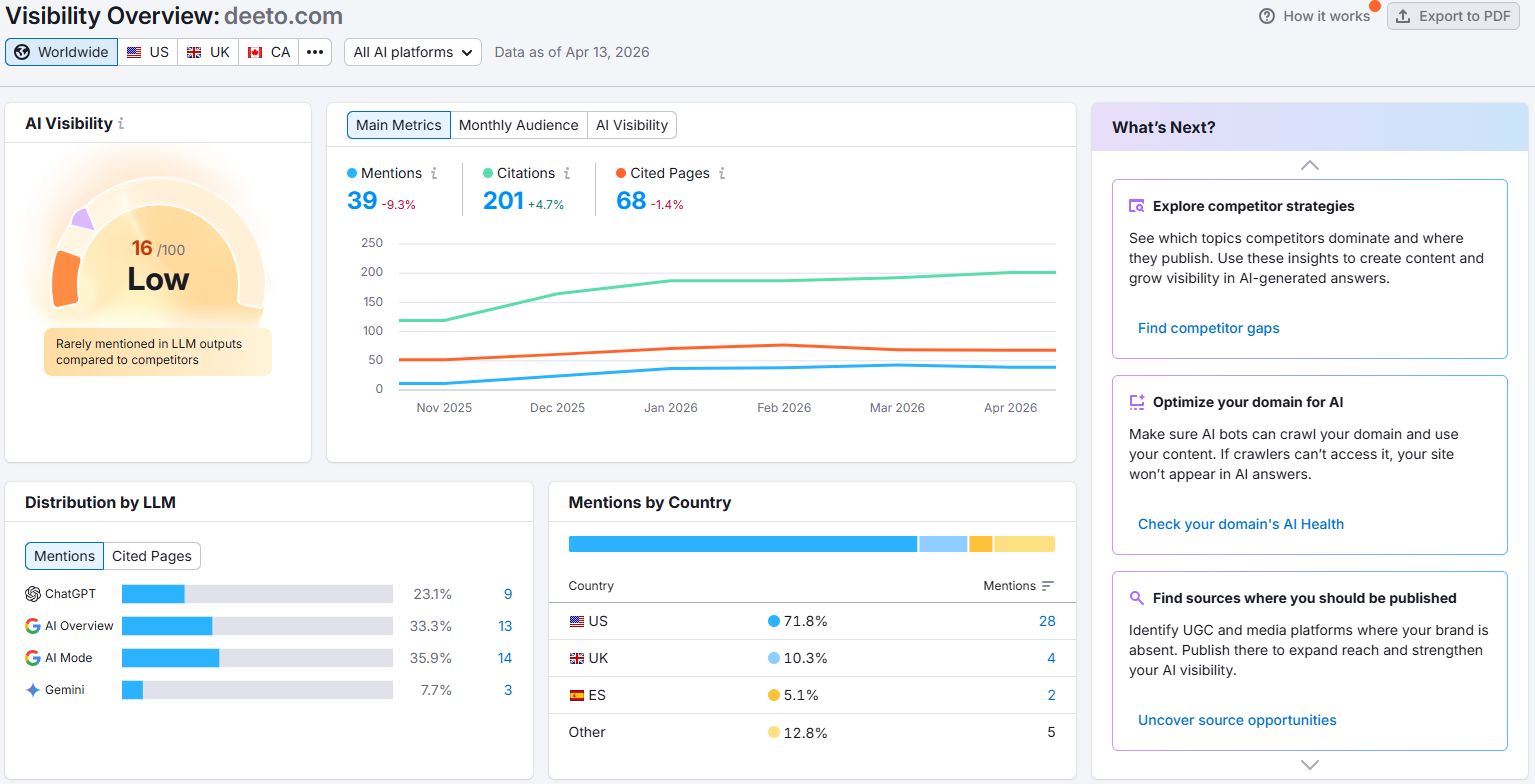This screenshot has width=1535, height=784.
Task: Click the UK mentions count 4
Action: pos(1051,658)
